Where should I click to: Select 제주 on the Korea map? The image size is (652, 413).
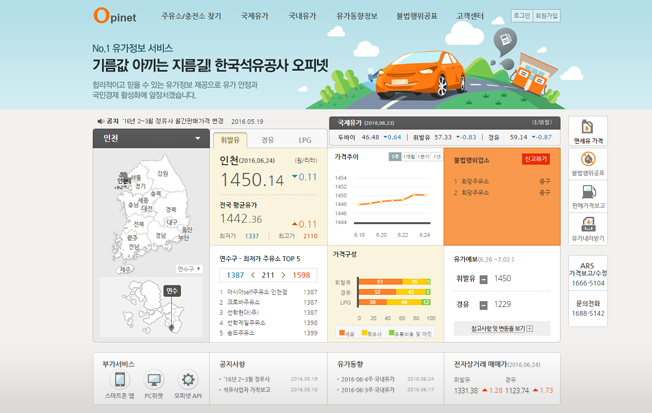click(x=125, y=270)
